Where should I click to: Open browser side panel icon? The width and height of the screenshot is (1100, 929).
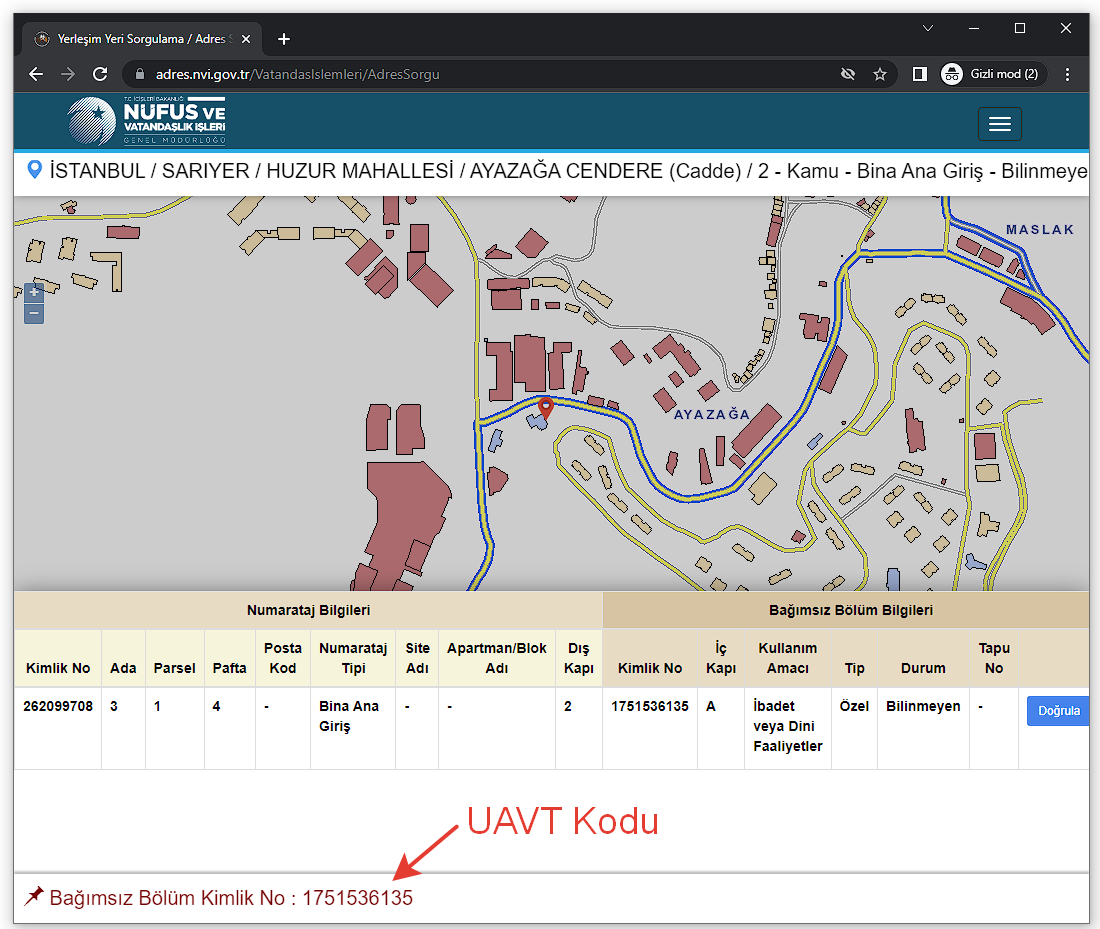920,74
